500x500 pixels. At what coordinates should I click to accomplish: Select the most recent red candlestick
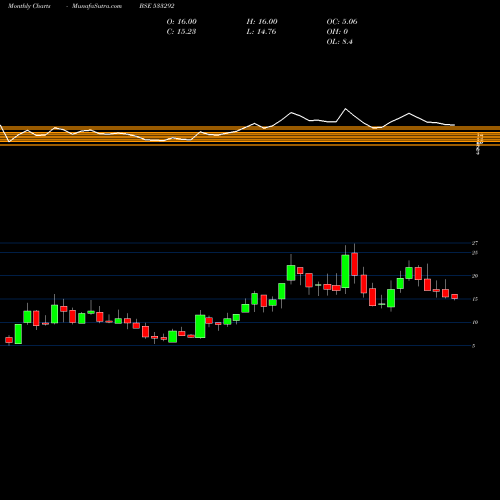455,296
